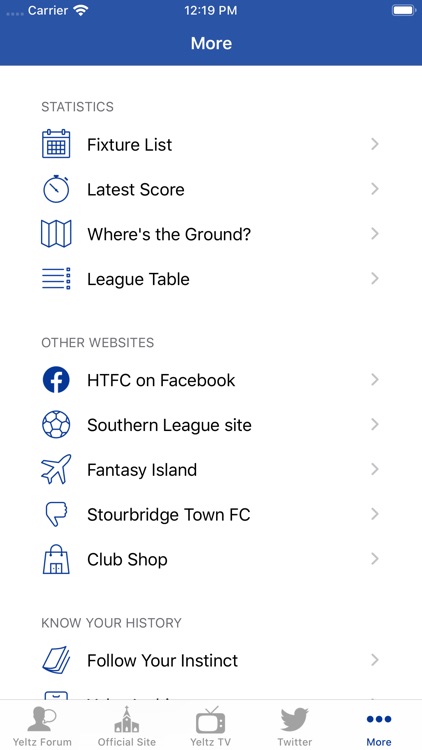
Task: Open the Fixture List chevron
Action: [375, 144]
